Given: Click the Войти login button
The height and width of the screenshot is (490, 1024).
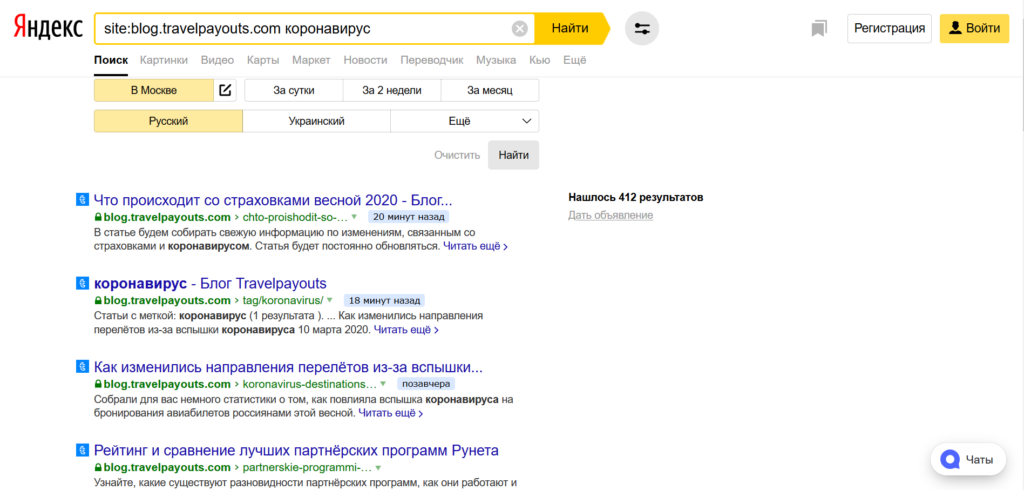Looking at the screenshot, I should point(974,29).
